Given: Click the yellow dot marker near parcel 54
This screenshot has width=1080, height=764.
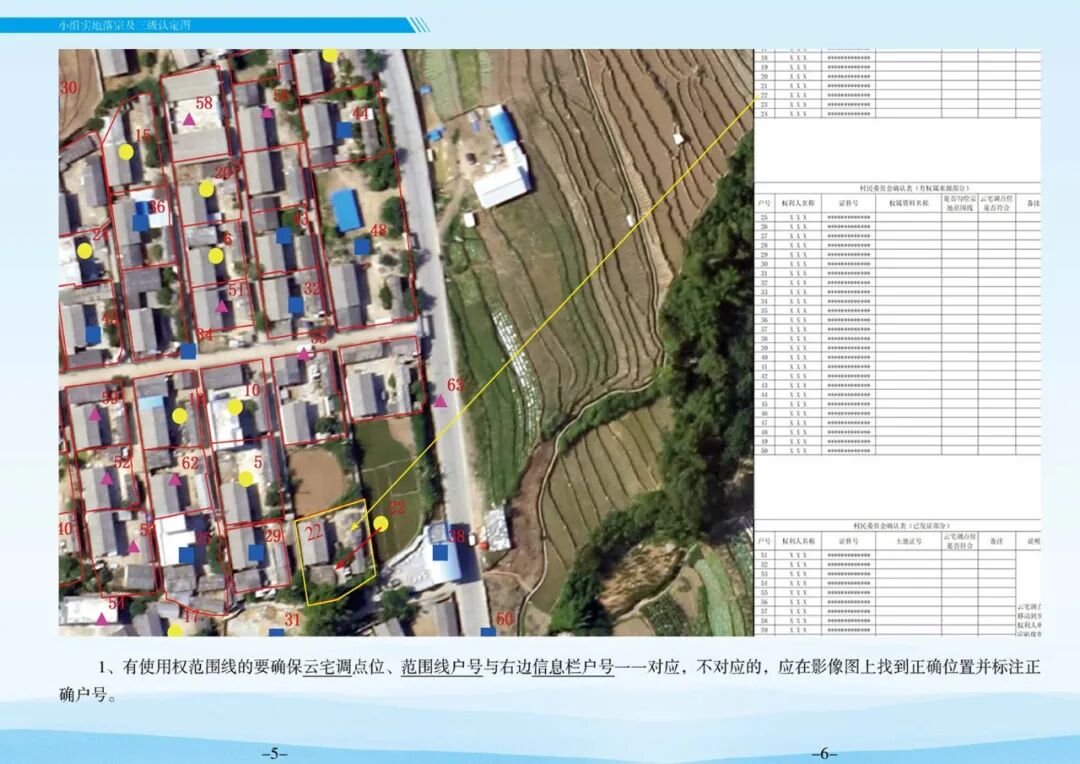Looking at the screenshot, I should click(x=174, y=628).
